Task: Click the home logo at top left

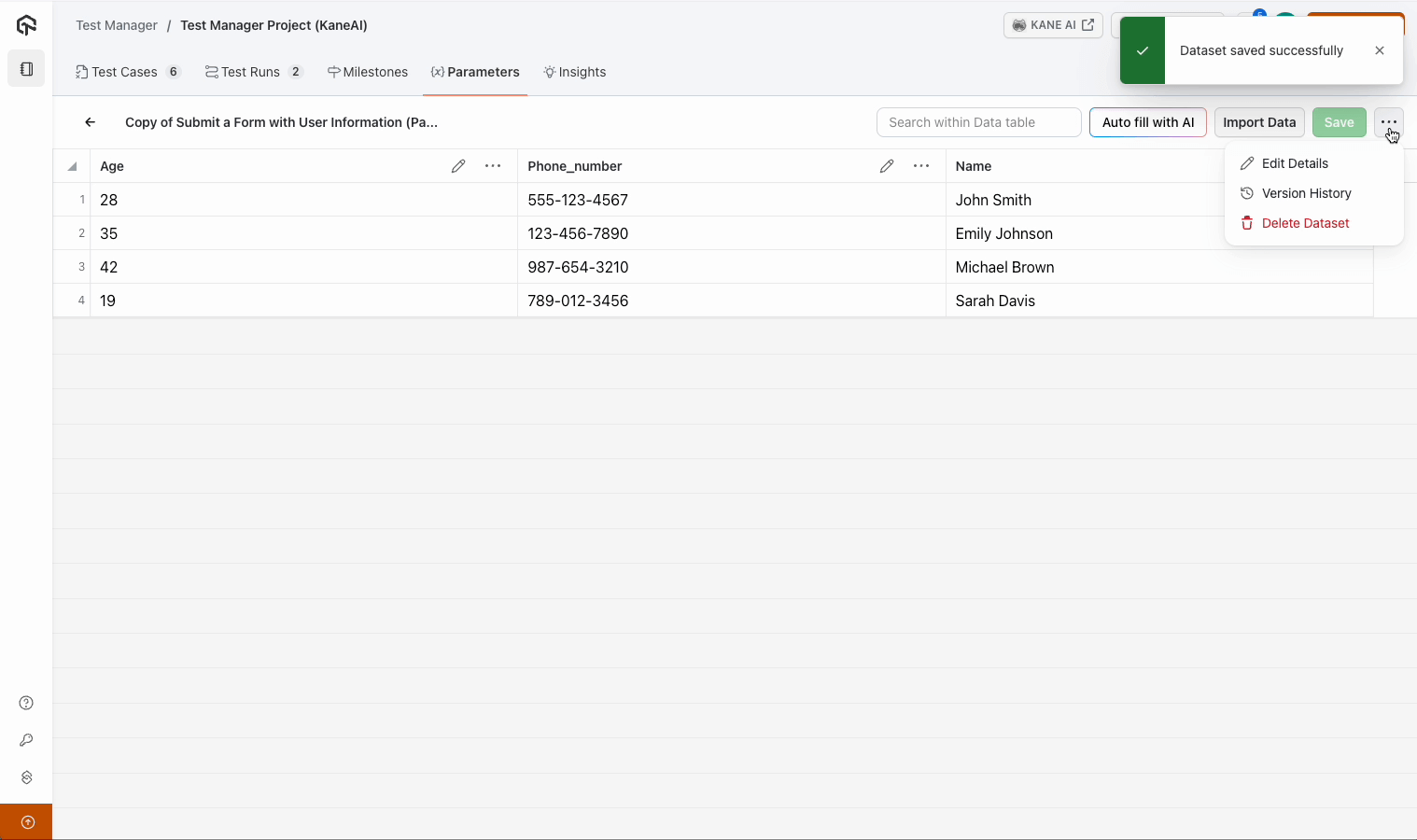Action: (26, 25)
